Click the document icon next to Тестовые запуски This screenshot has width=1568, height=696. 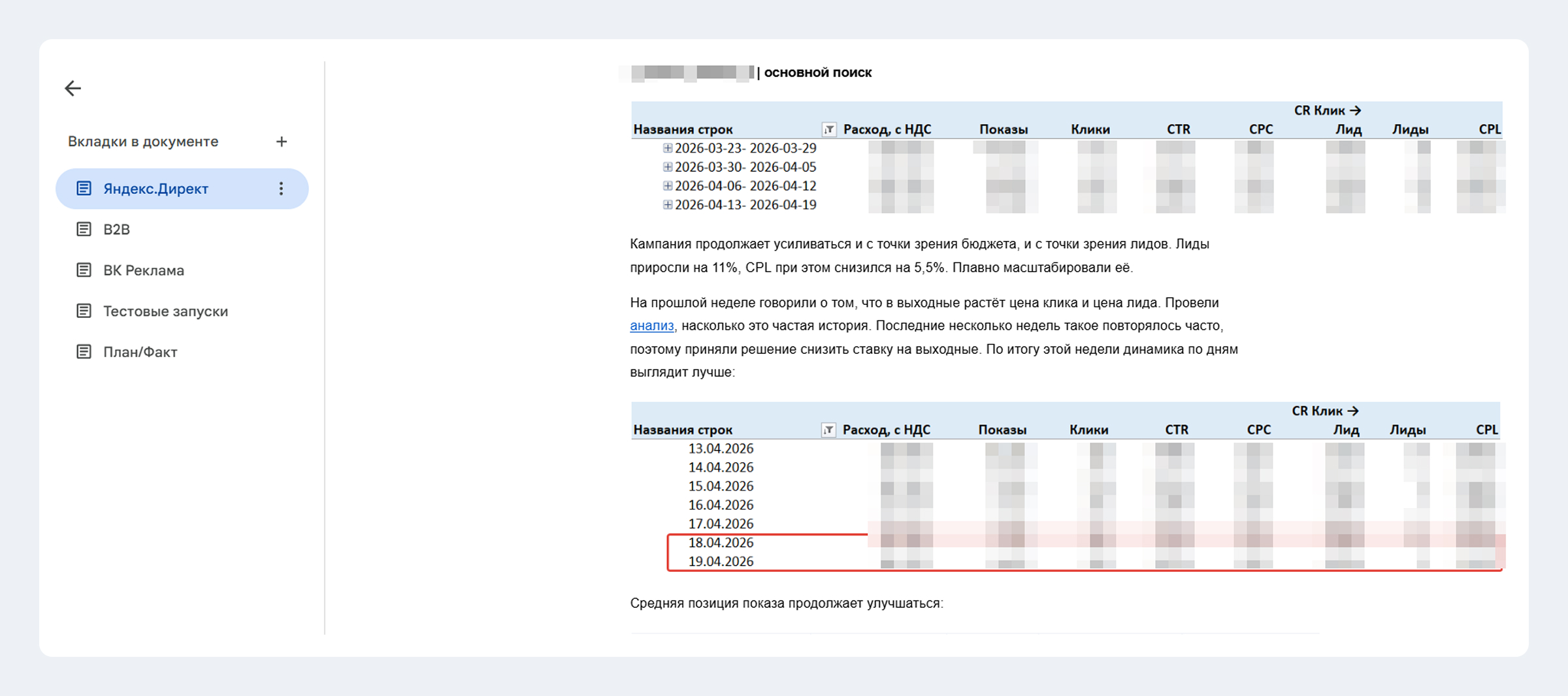pos(84,311)
